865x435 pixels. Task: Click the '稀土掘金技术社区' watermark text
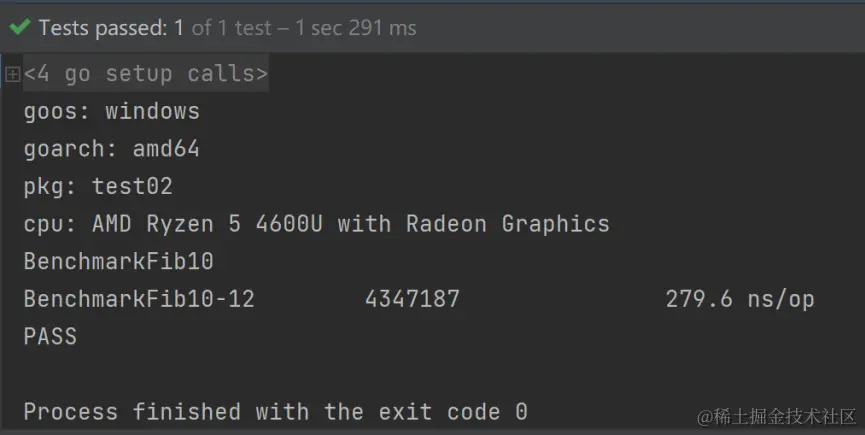[785, 415]
